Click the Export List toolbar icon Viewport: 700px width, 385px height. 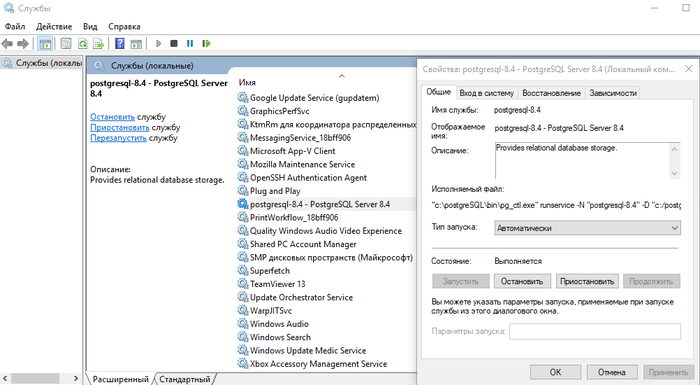pos(98,43)
